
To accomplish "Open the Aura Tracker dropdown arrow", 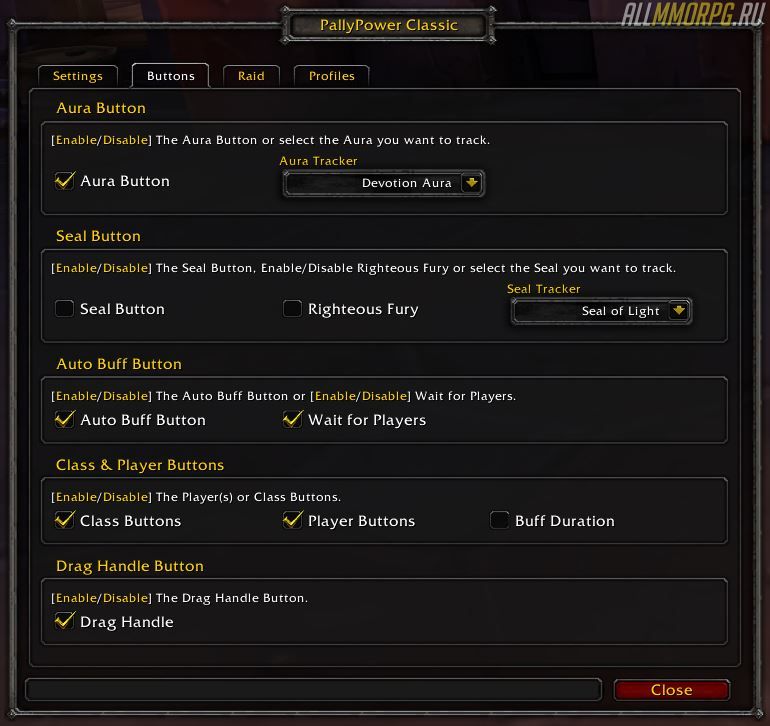I will click(x=471, y=183).
